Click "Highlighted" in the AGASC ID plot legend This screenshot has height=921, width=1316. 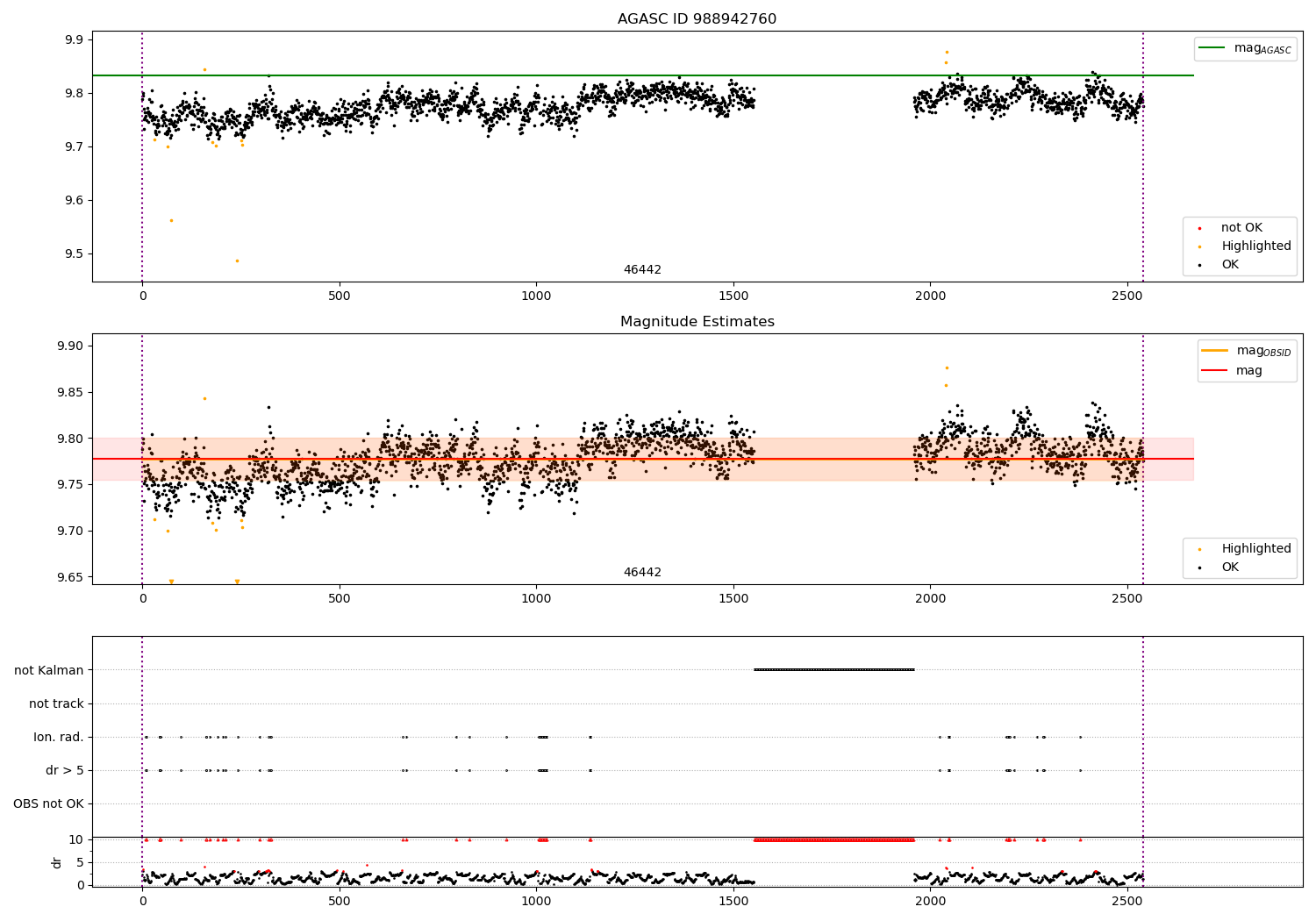pyautogui.click(x=1256, y=246)
